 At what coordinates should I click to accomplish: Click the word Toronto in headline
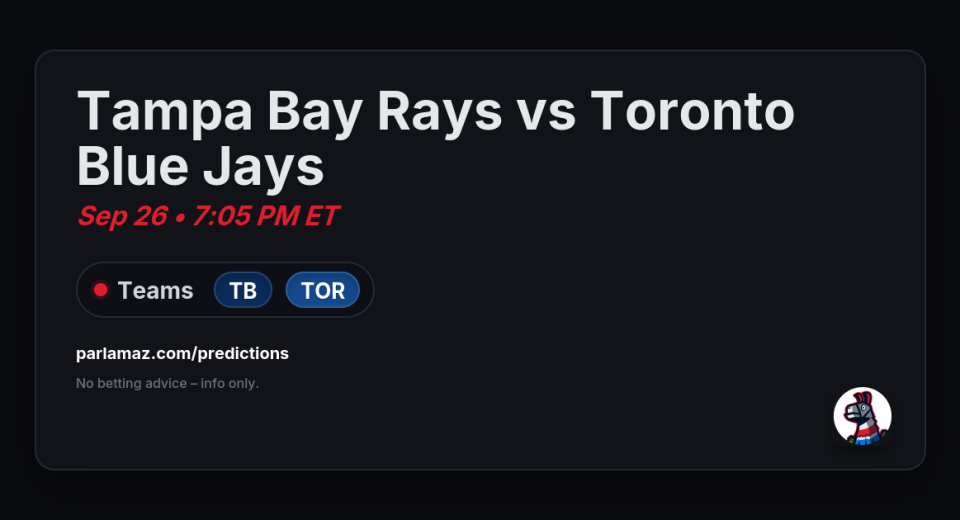point(692,110)
